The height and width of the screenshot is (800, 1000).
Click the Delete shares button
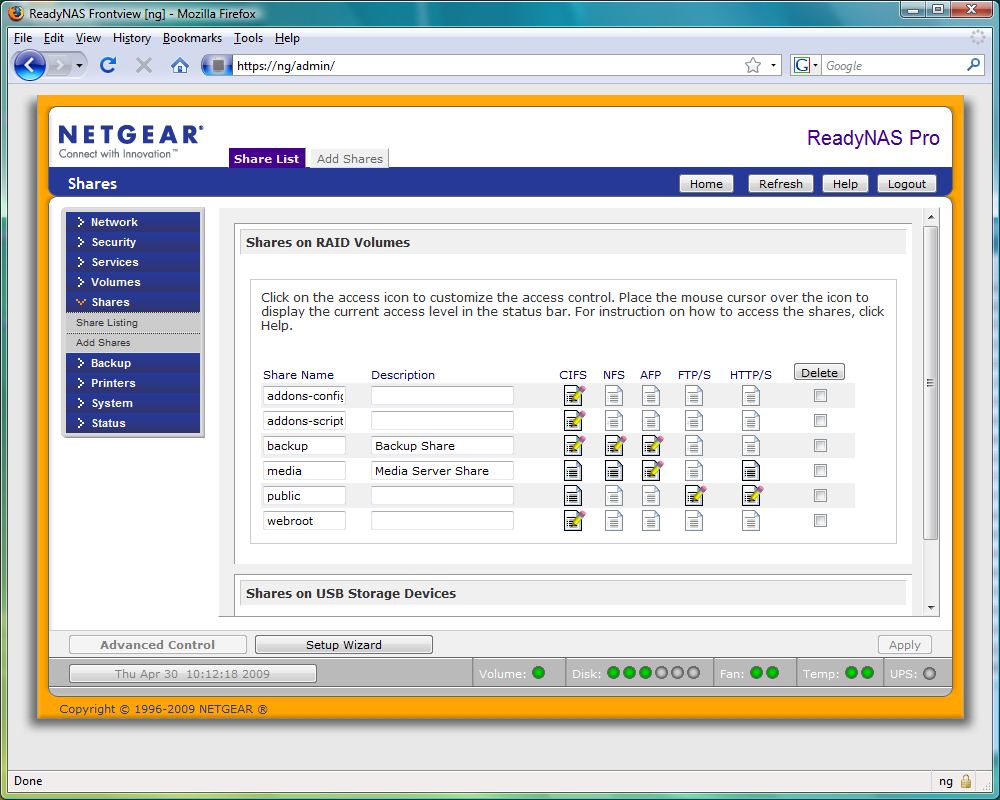click(819, 373)
